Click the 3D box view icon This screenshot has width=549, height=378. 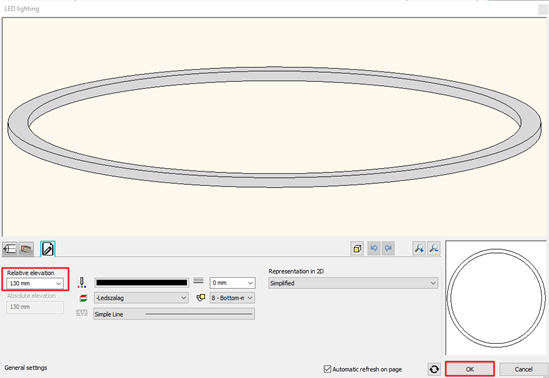(x=357, y=248)
